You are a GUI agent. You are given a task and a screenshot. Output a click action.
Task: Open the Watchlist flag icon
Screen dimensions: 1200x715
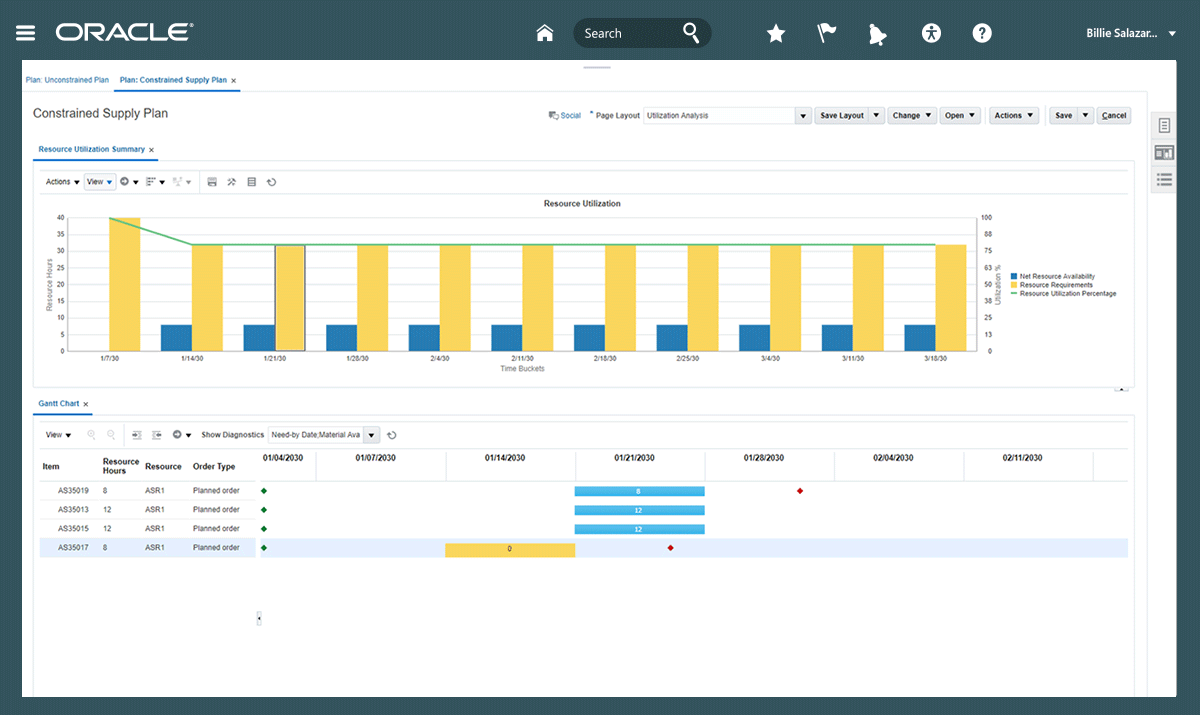(827, 33)
